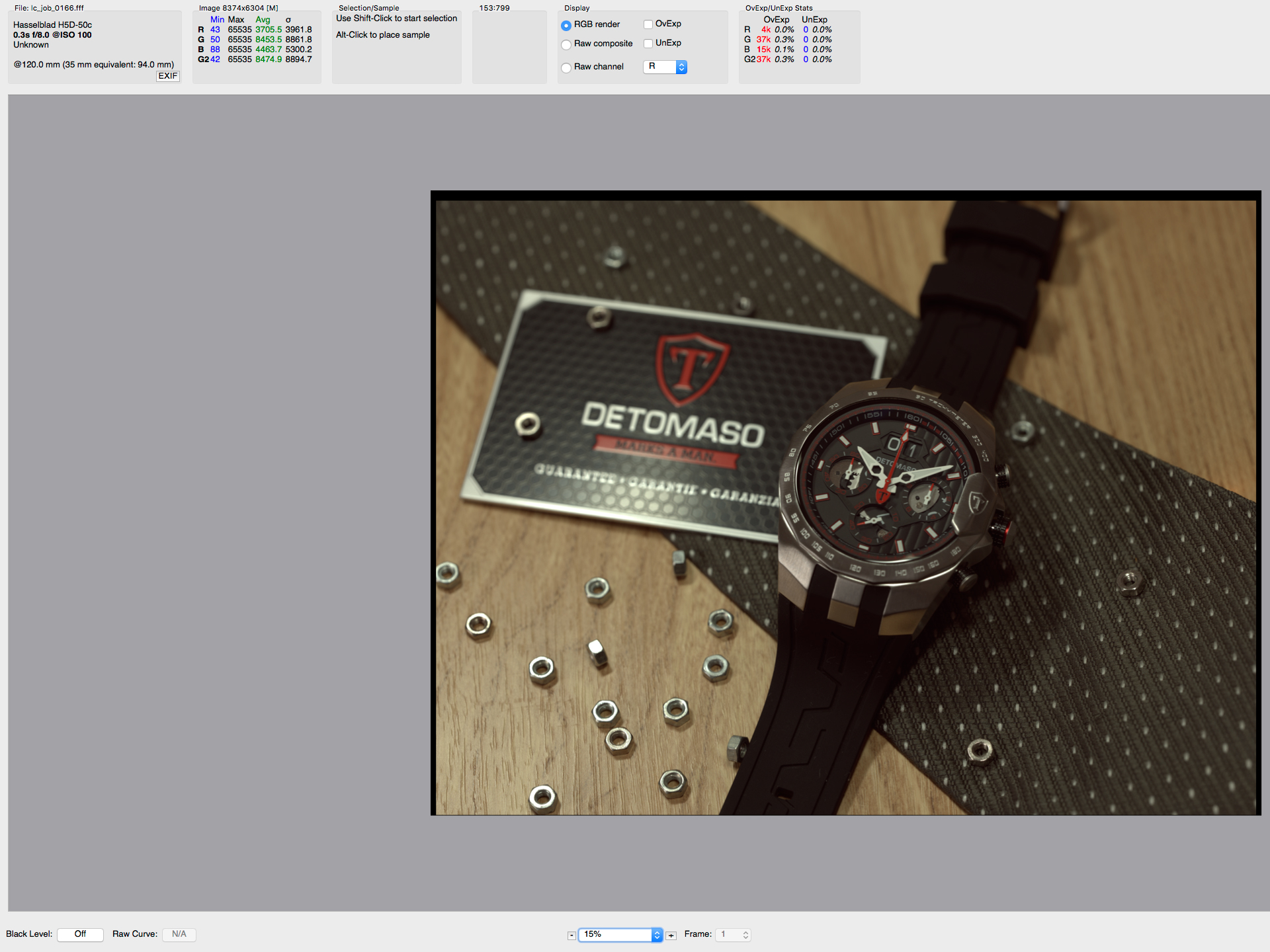Click the file name lc_job_0166.fff
1270x952 pixels.
click(57, 8)
